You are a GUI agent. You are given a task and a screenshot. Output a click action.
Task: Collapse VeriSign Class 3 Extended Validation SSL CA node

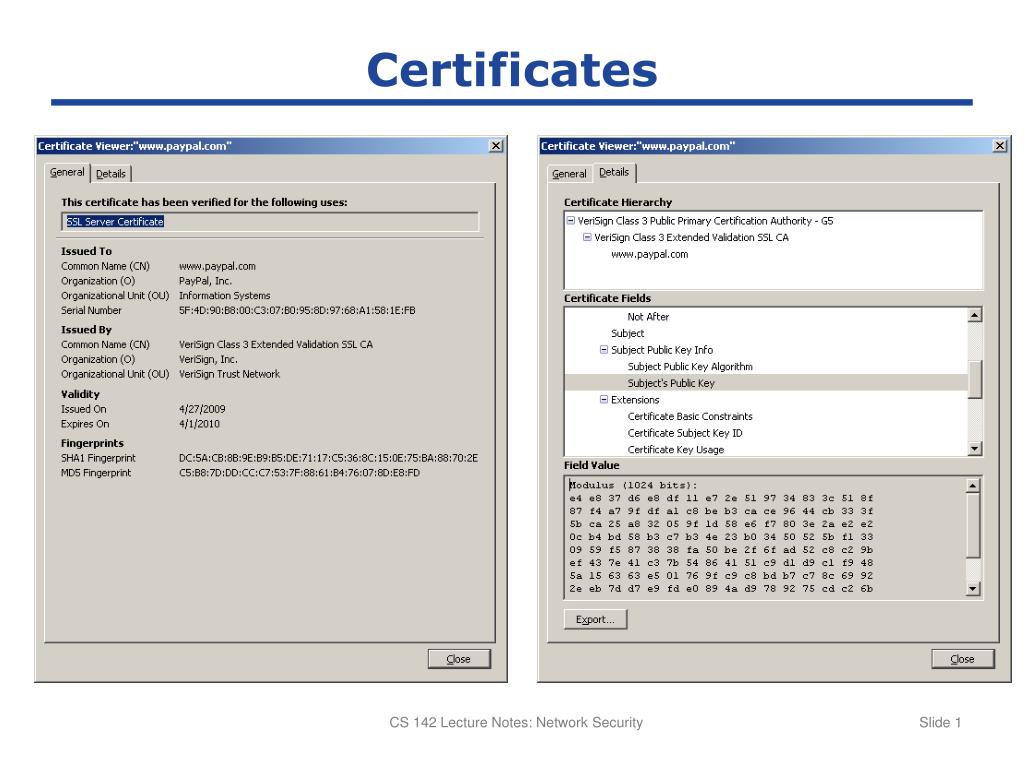point(587,237)
